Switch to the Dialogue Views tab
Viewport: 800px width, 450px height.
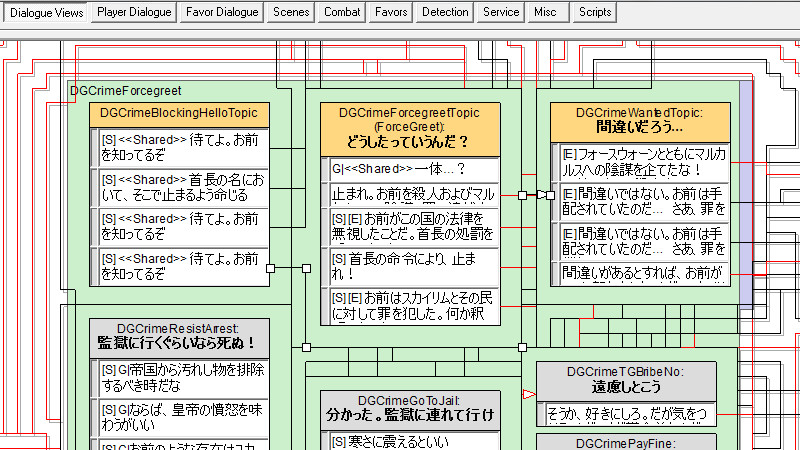tap(45, 12)
